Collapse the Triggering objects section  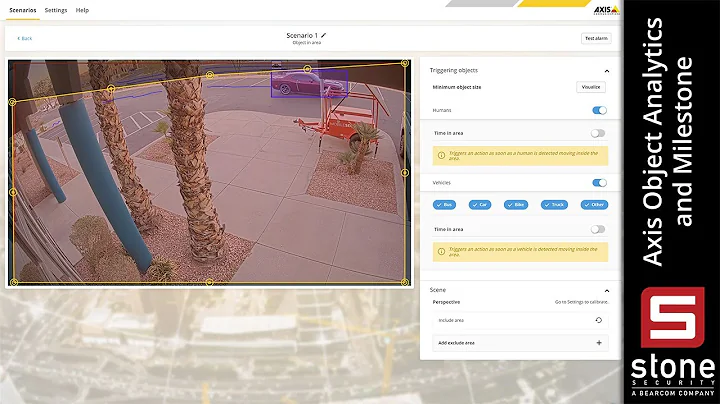click(x=607, y=71)
